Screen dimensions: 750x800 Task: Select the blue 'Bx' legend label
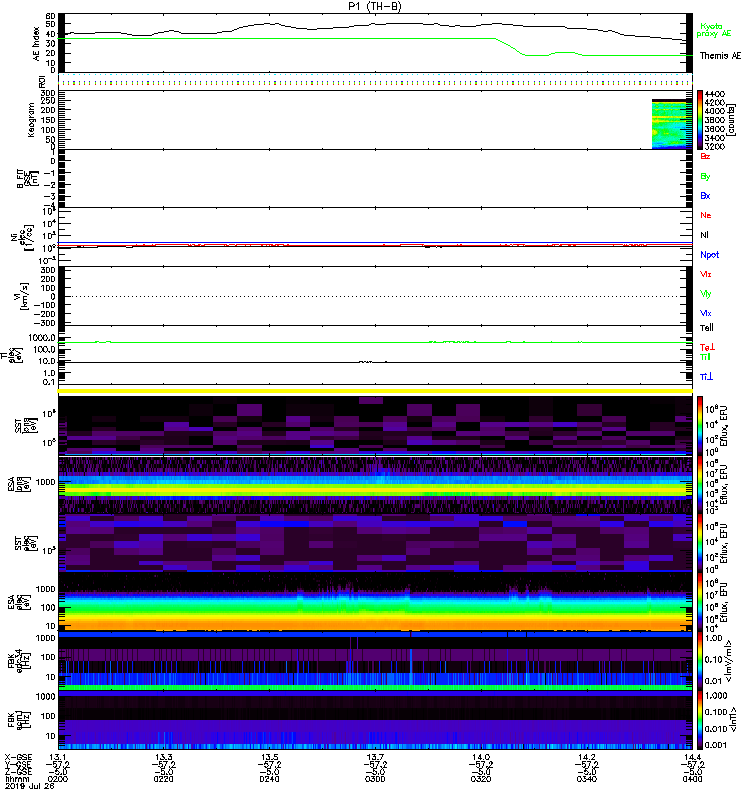(705, 196)
